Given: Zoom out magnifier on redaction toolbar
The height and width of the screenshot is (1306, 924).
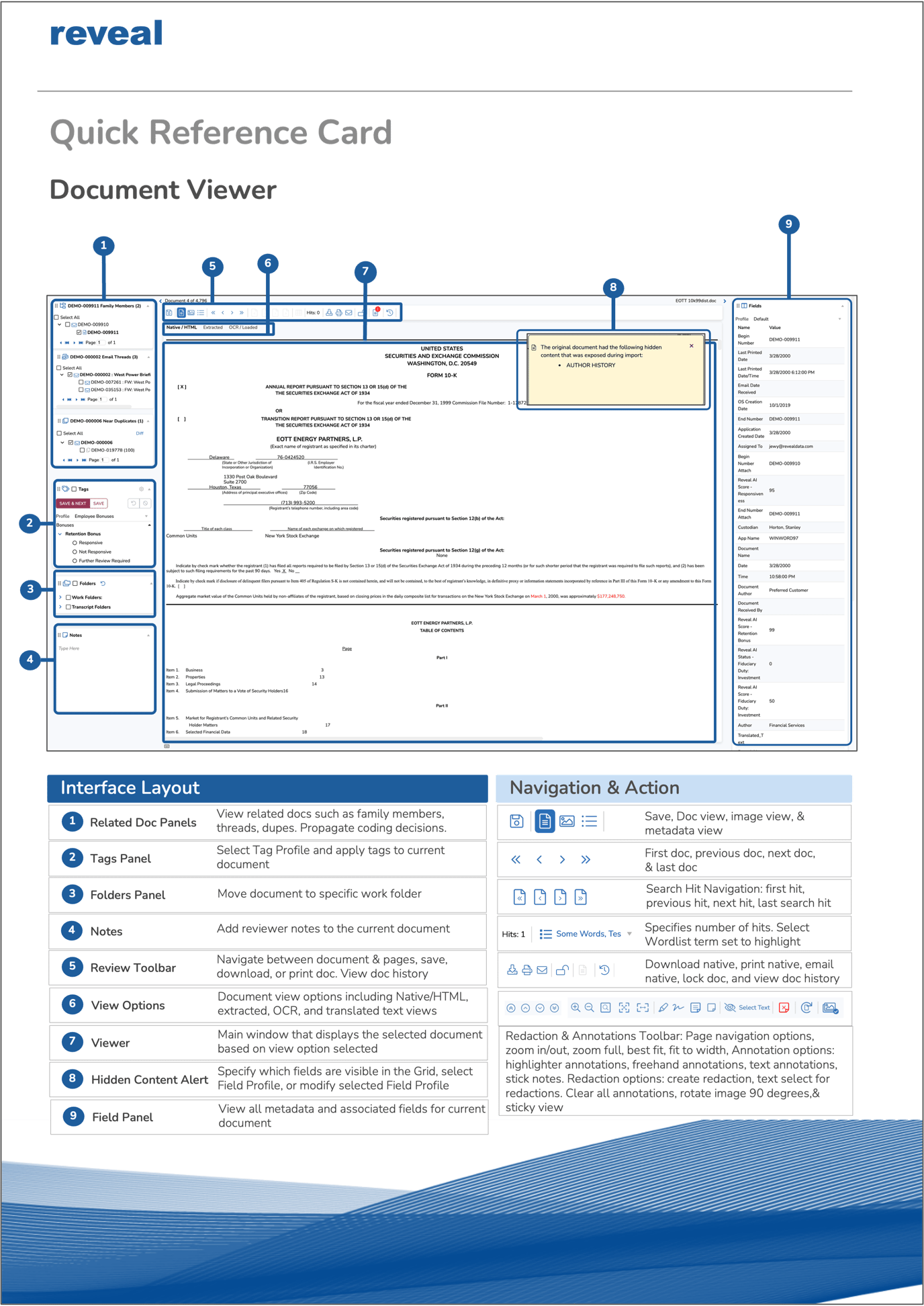Looking at the screenshot, I should [589, 1007].
